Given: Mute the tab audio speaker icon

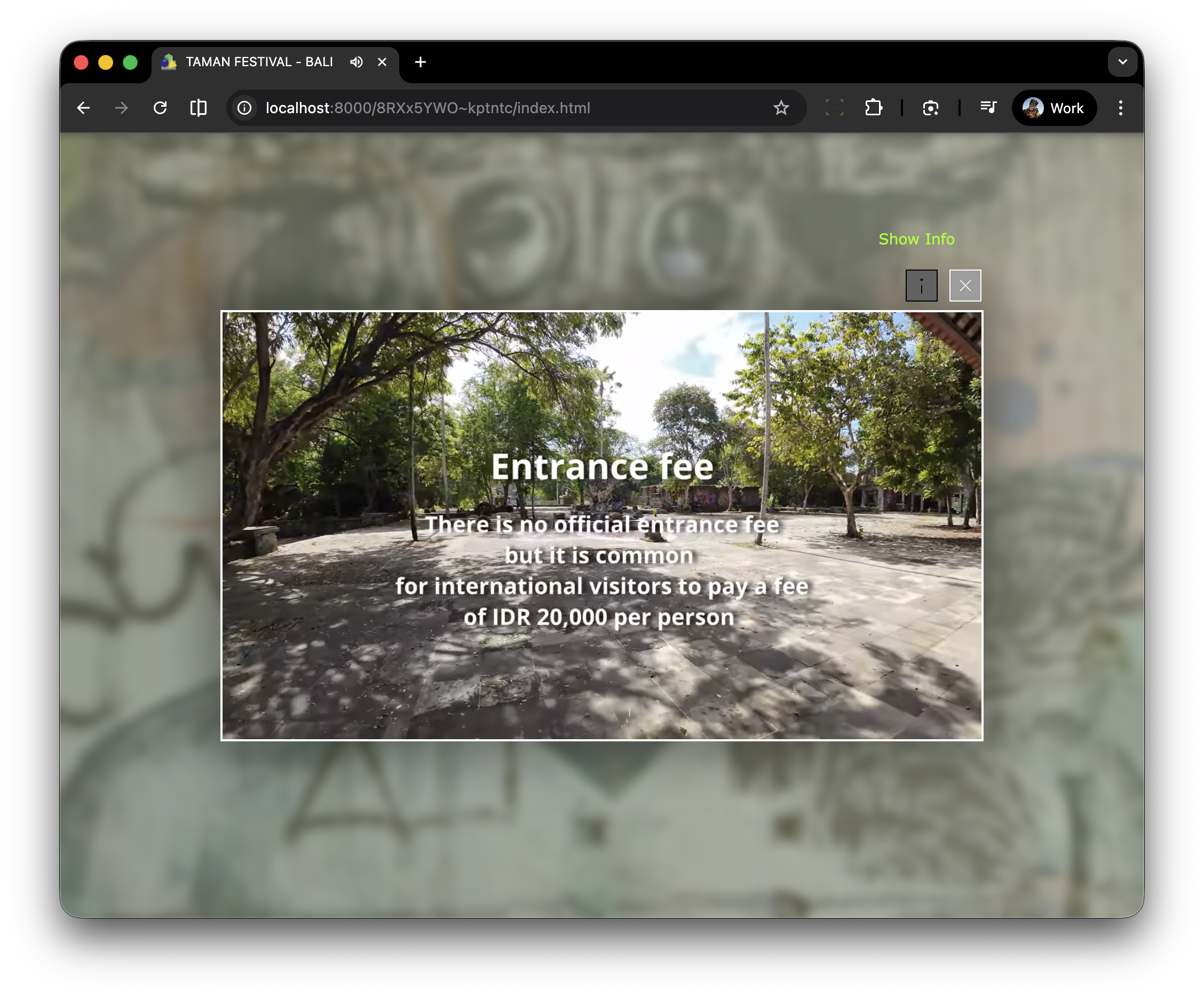Looking at the screenshot, I should (x=356, y=62).
